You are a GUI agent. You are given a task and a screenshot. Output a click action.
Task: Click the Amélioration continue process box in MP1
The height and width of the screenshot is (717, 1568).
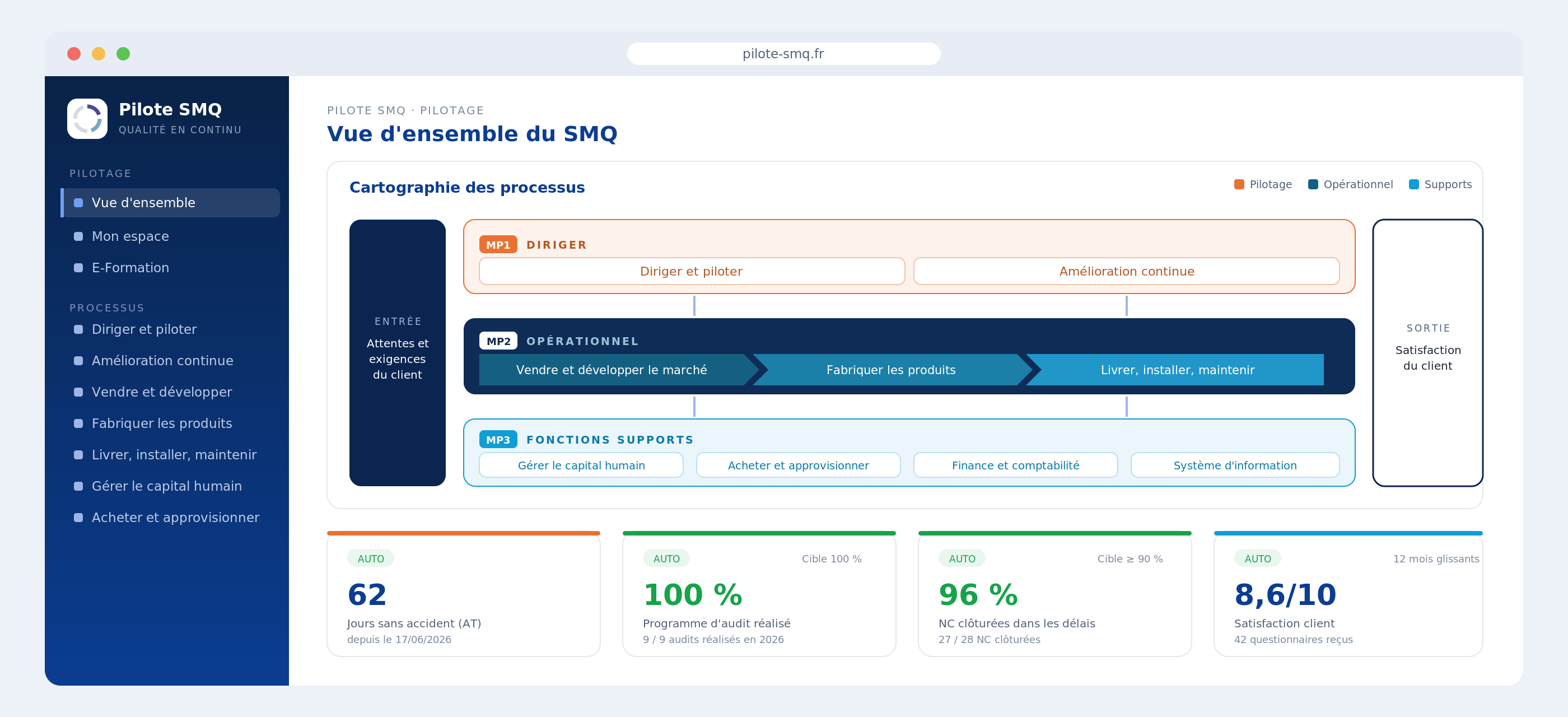pos(1126,272)
